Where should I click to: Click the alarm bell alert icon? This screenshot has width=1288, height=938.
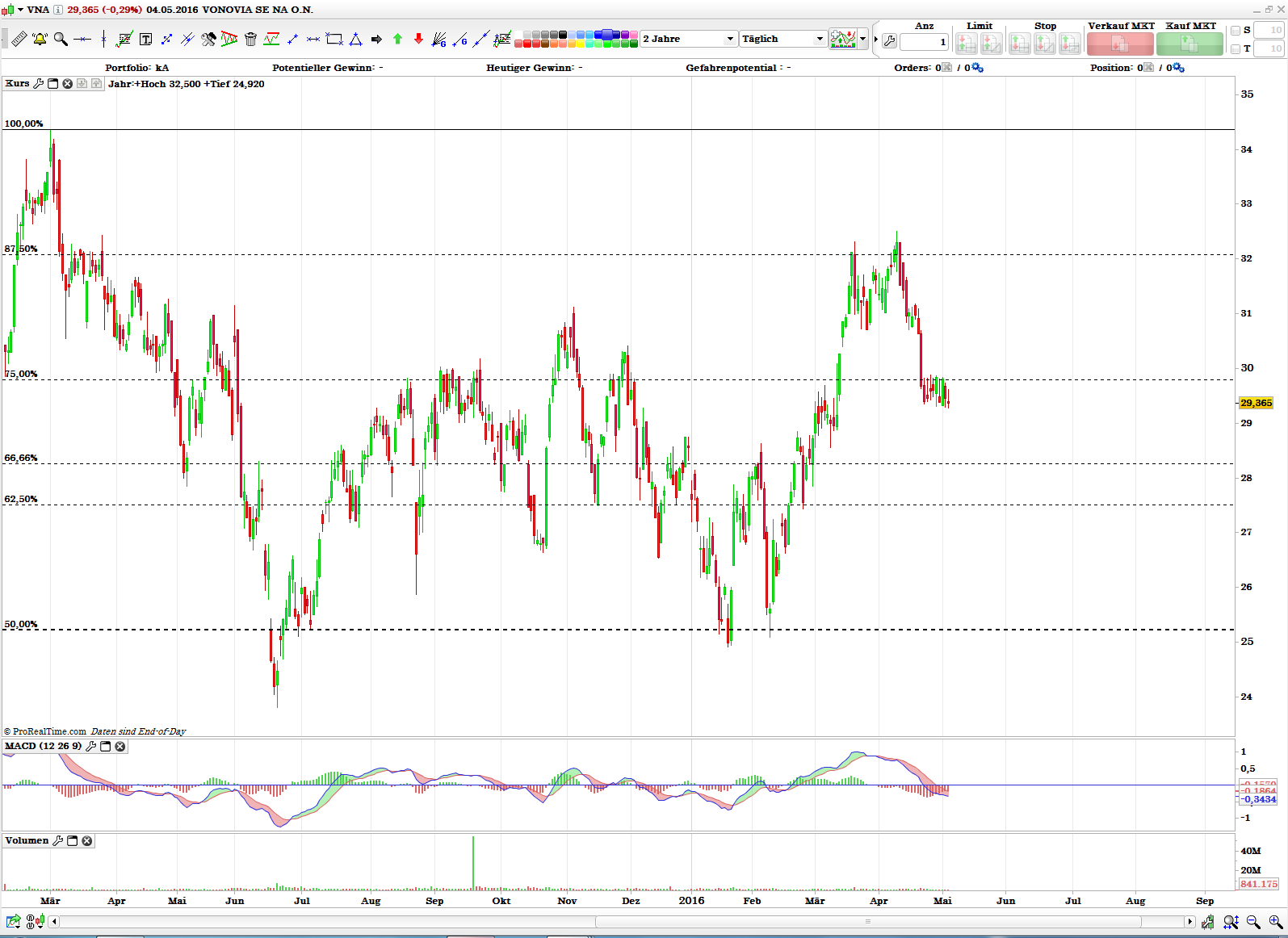(40, 39)
